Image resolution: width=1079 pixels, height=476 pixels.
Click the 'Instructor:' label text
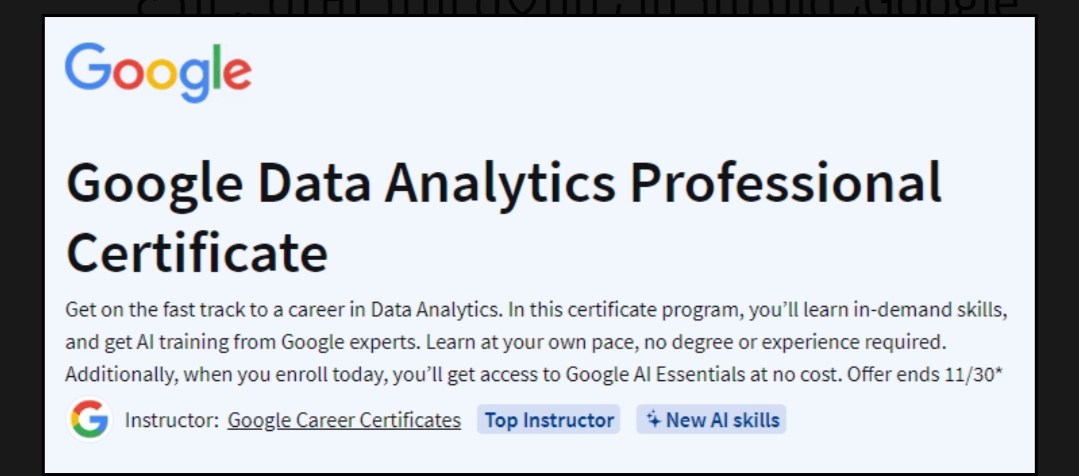coord(172,420)
